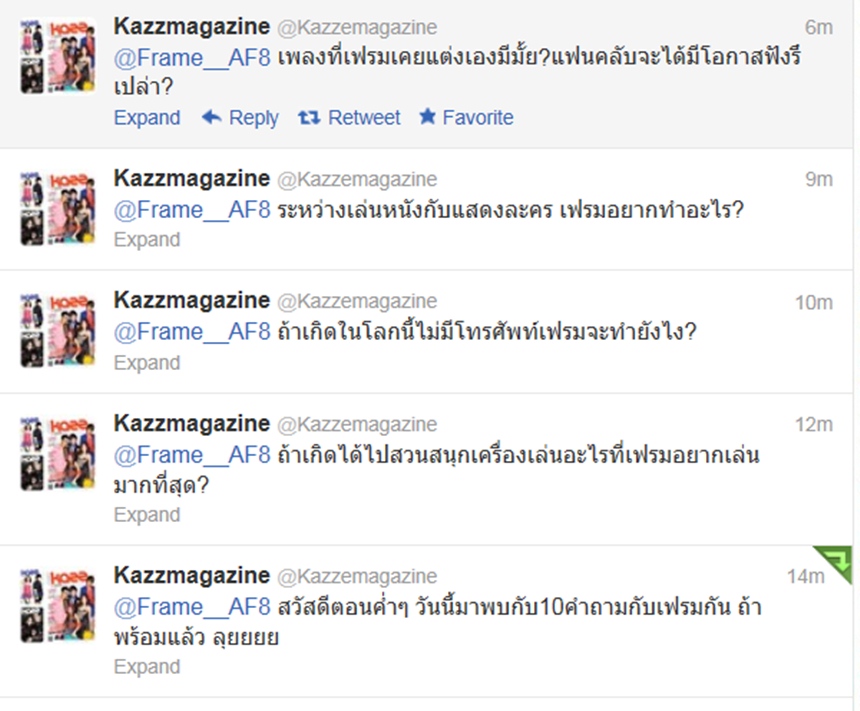Open Kazzmagazine avatar on 14m tweet

[58, 606]
